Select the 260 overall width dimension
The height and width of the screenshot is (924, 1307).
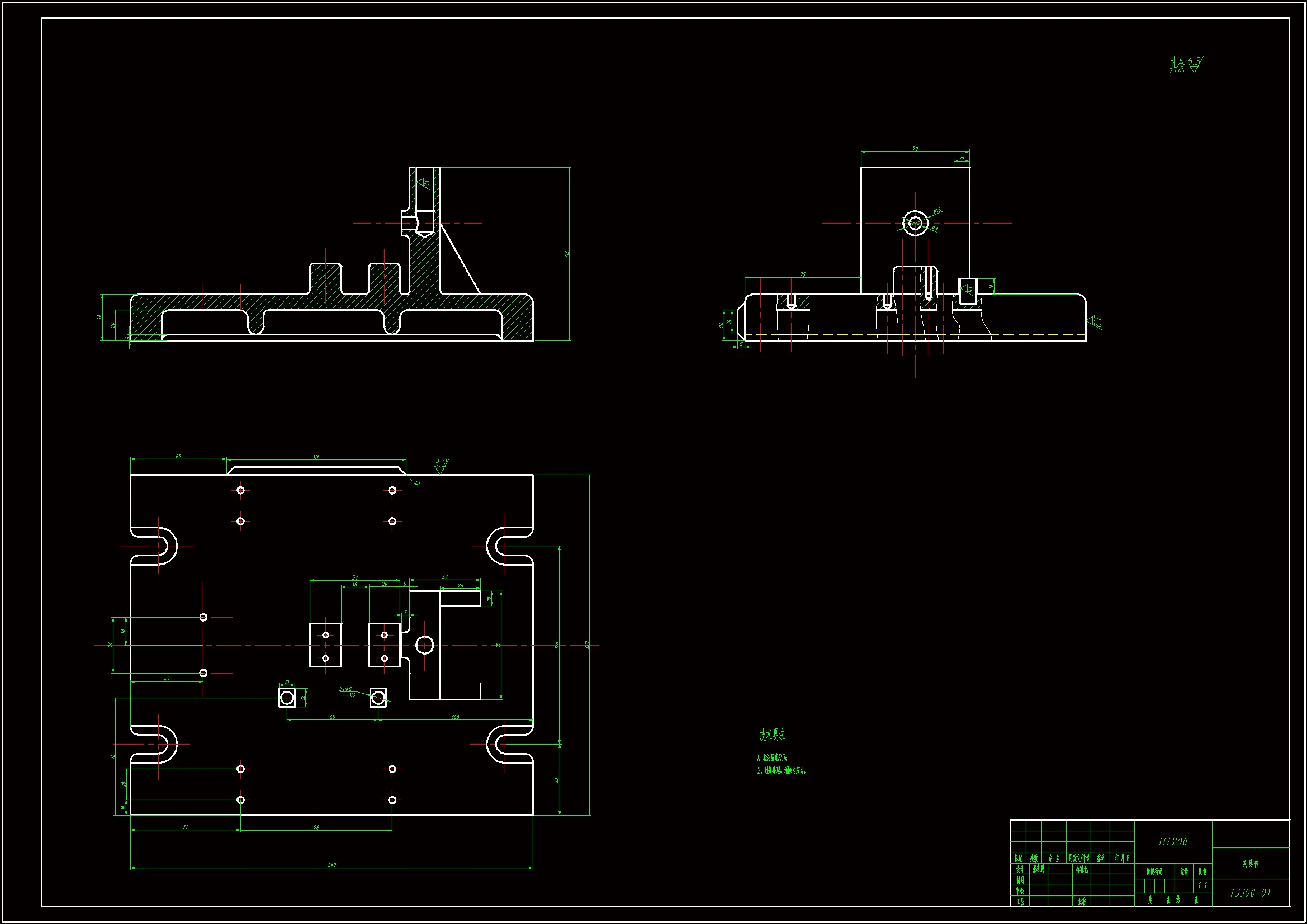click(x=332, y=865)
